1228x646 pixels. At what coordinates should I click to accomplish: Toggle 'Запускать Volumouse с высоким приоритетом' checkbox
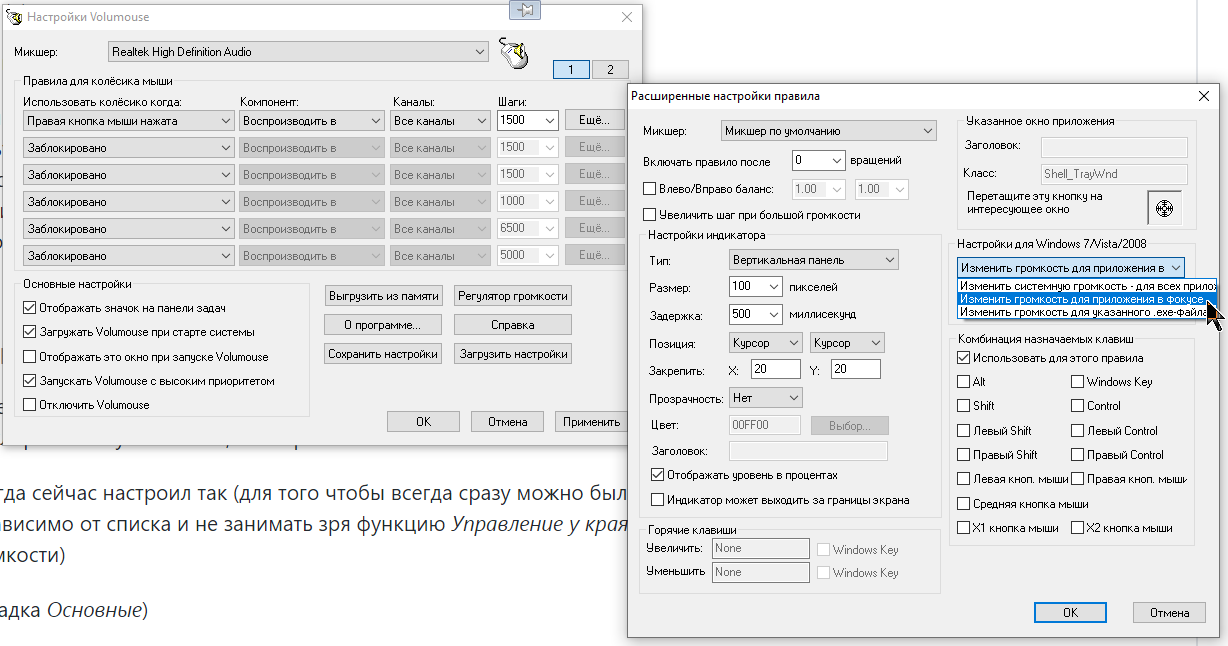30,380
